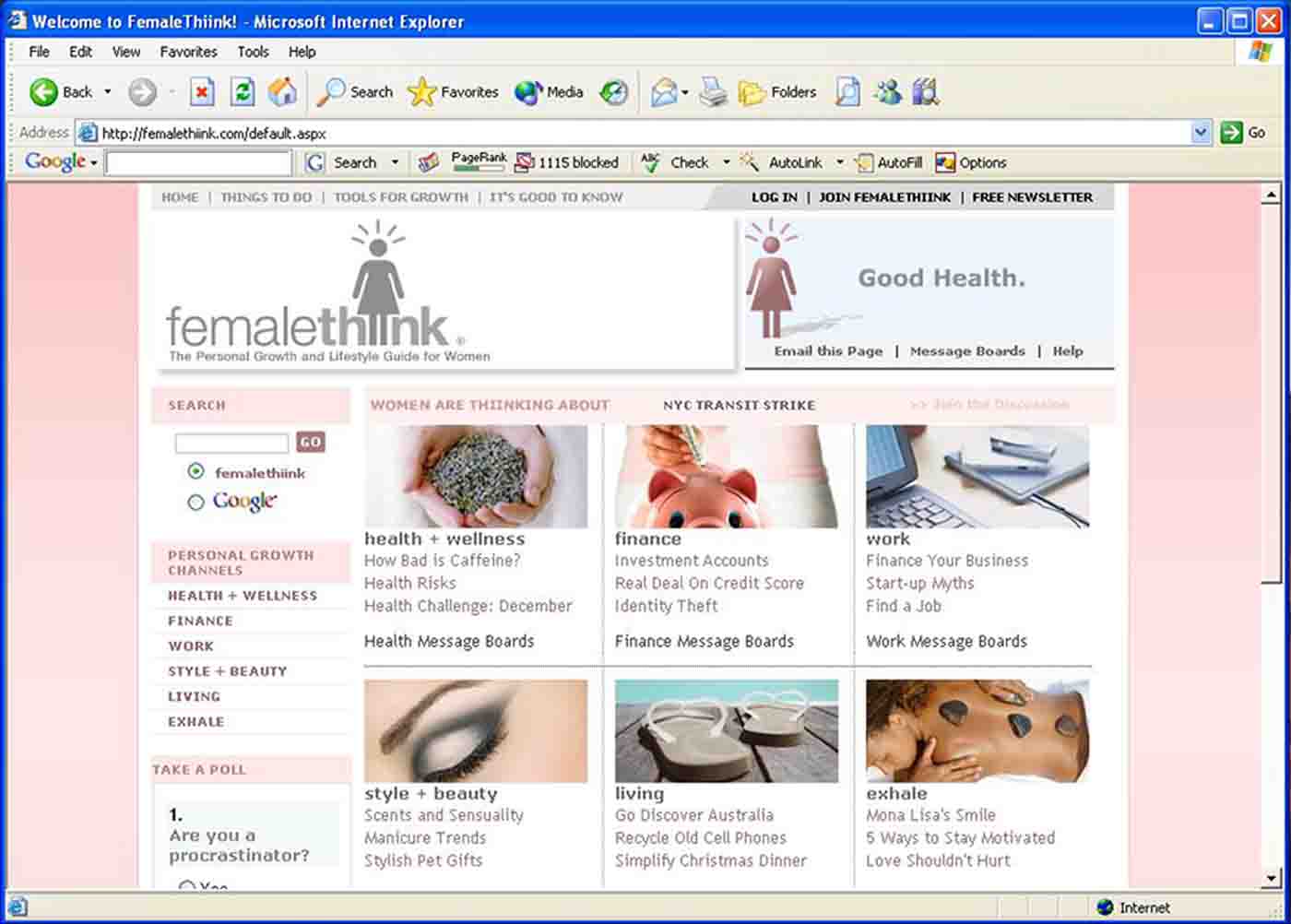1291x924 pixels.
Task: Open the Edit menu
Action: [x=81, y=52]
